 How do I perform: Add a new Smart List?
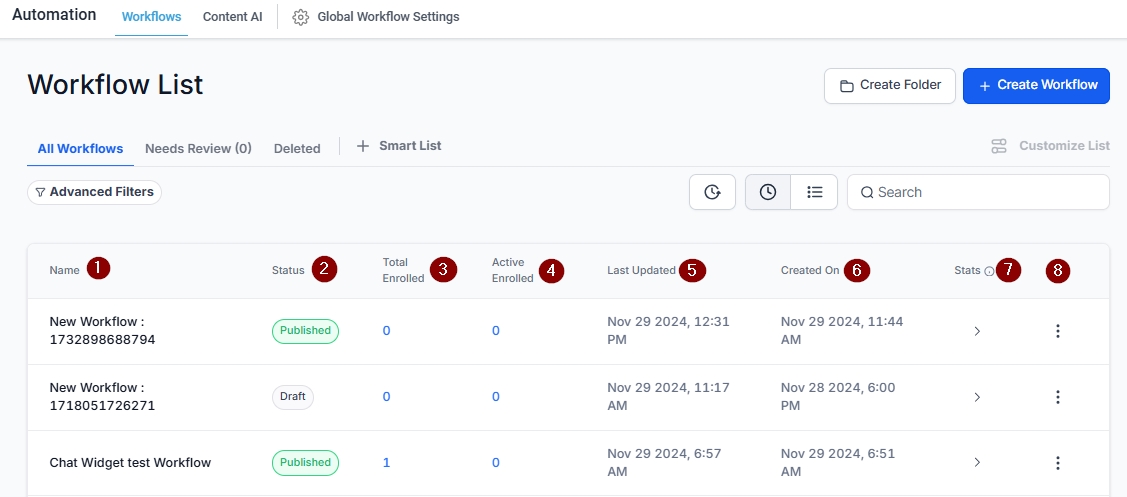click(399, 146)
